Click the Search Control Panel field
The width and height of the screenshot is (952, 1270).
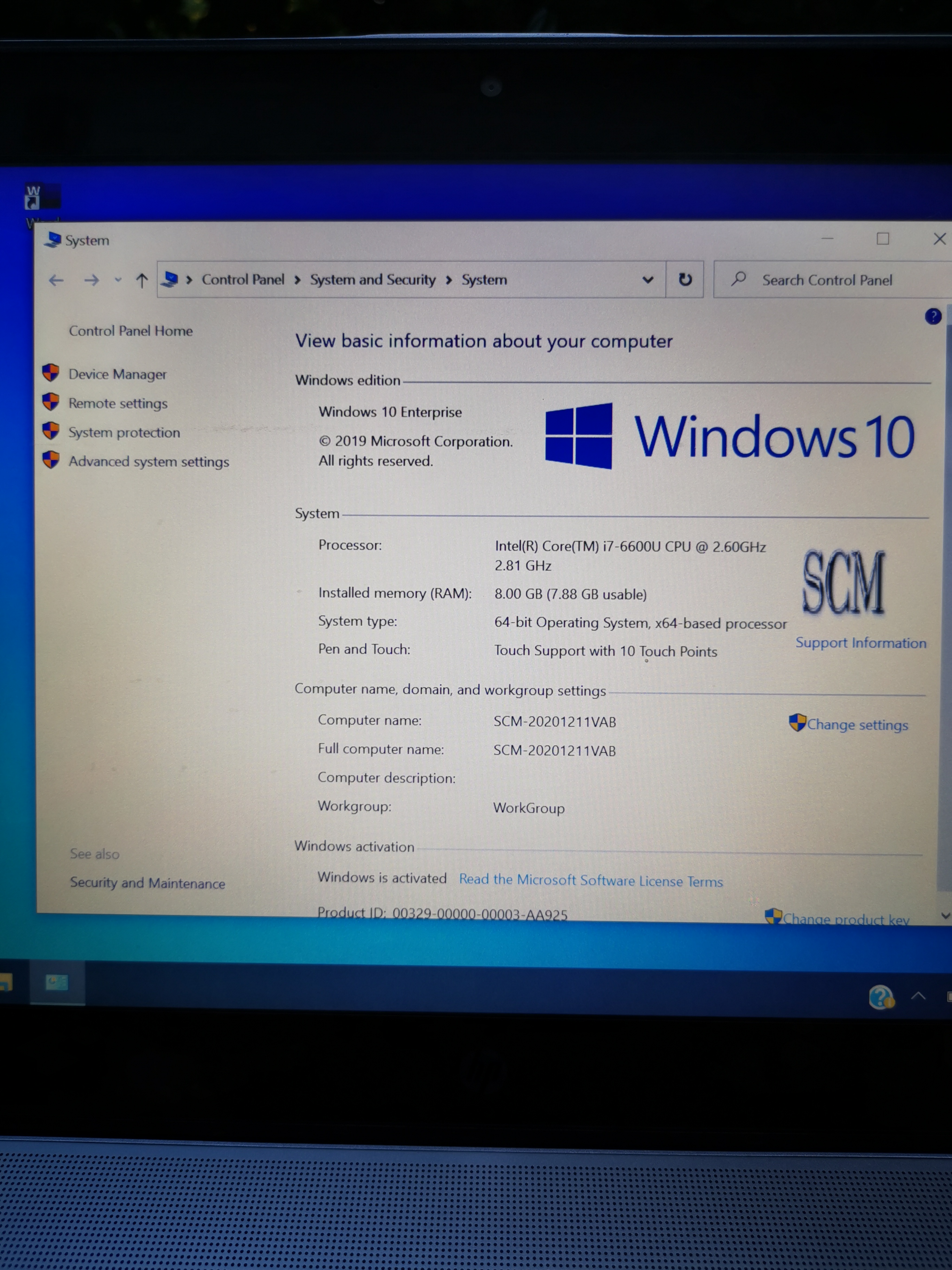(826, 280)
